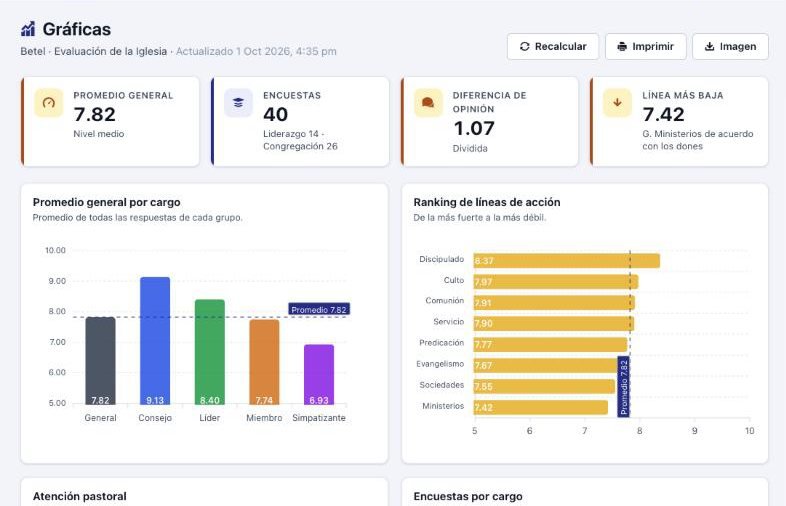Click 'Actualizado 1 Oct 2026, 4:35 pm' timestamp
The image size is (786, 506).
[x=256, y=51]
